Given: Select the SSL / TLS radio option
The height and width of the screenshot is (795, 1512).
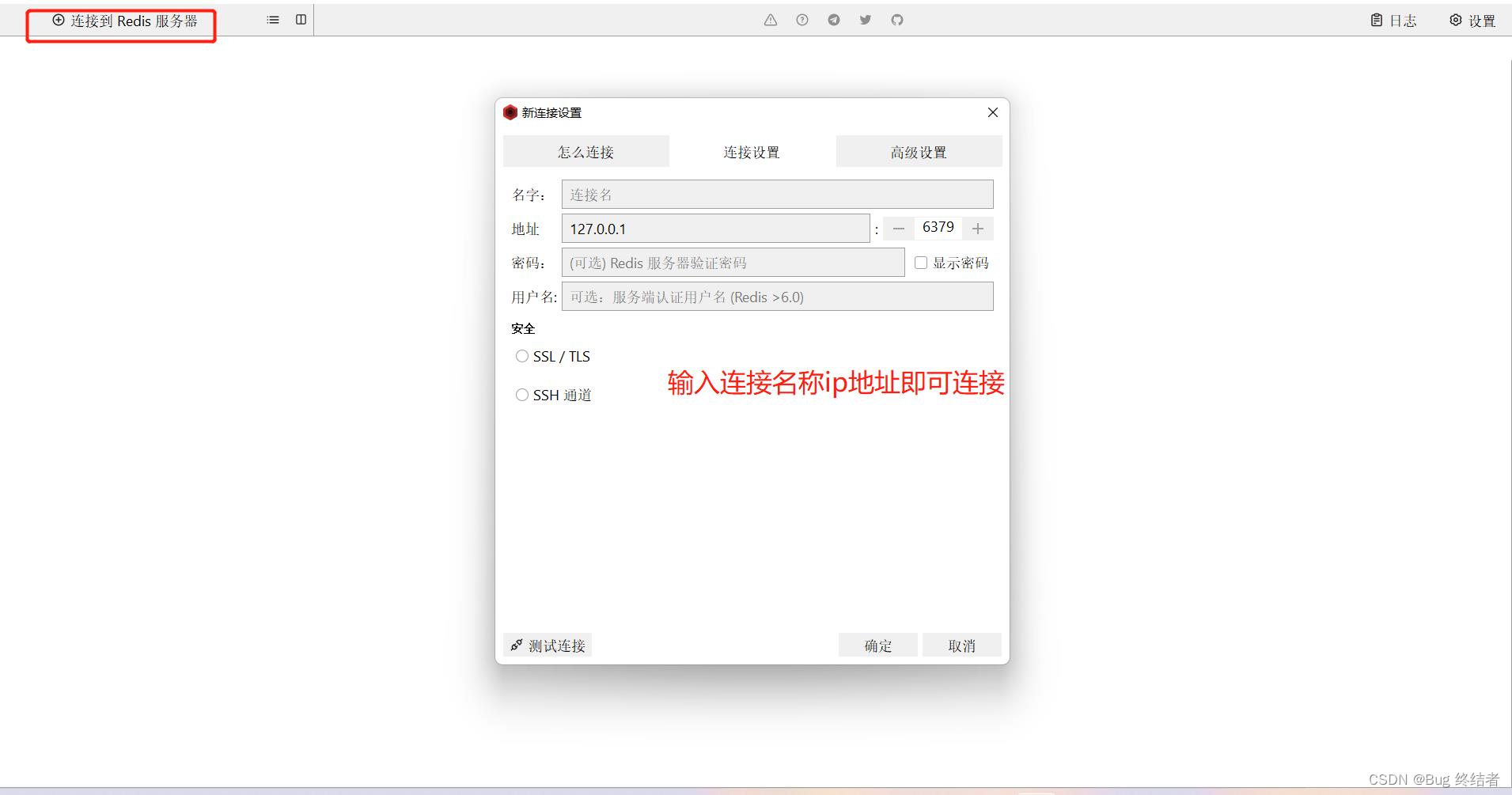Looking at the screenshot, I should [x=522, y=357].
